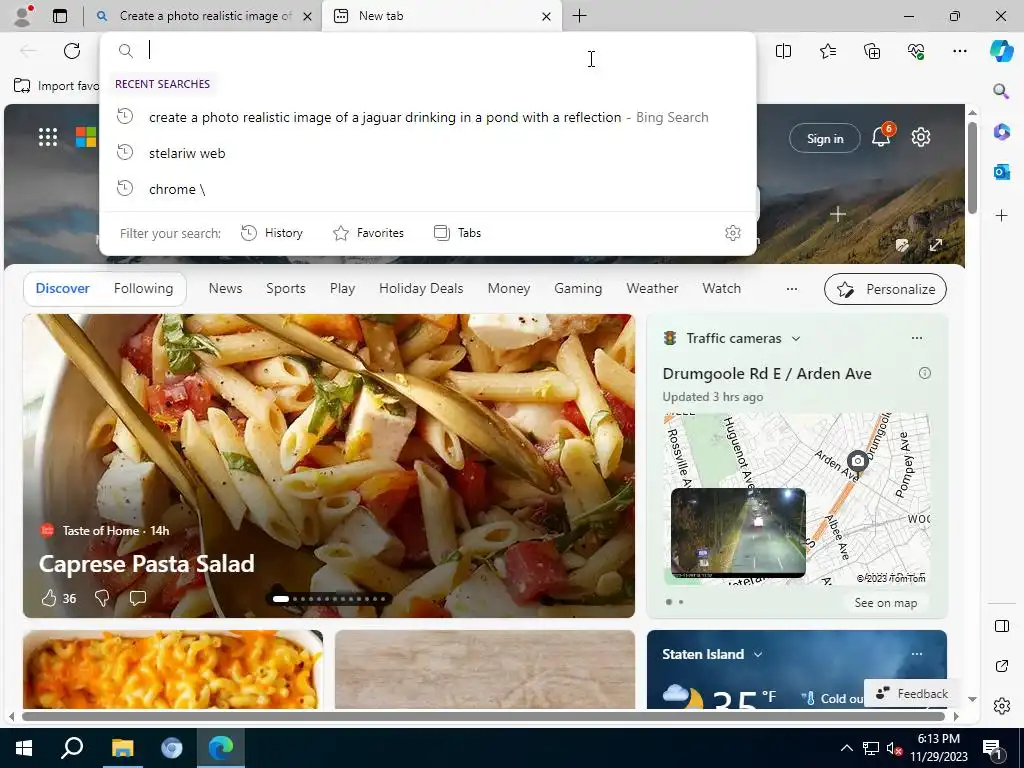Click into the address bar search field
1024x768 pixels.
point(428,50)
